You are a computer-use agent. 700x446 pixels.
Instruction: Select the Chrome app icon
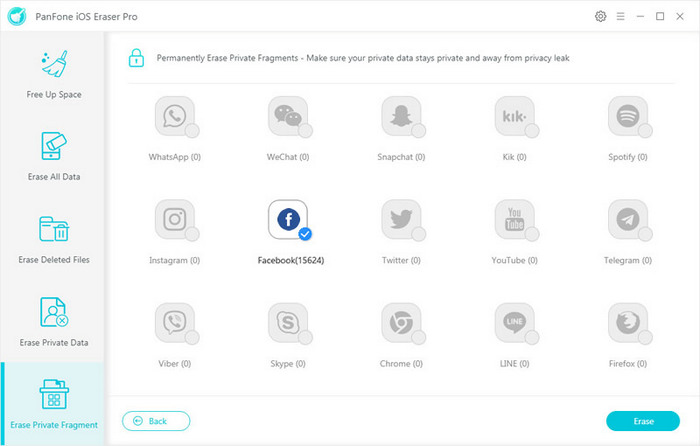coord(401,323)
